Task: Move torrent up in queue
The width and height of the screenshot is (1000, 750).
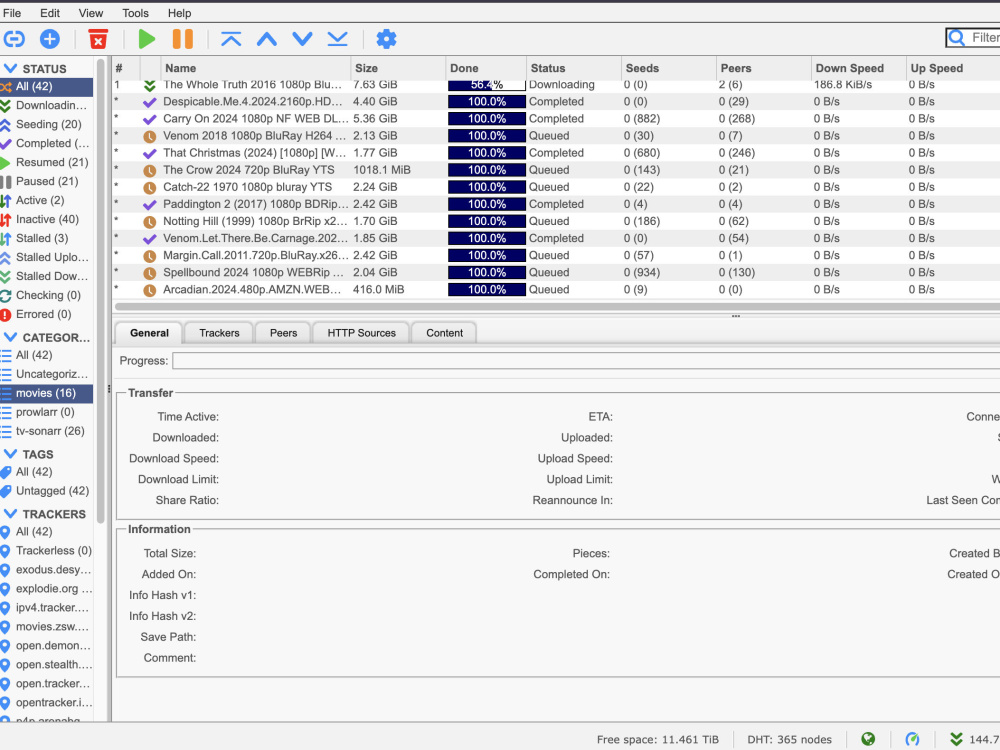Action: tap(267, 39)
